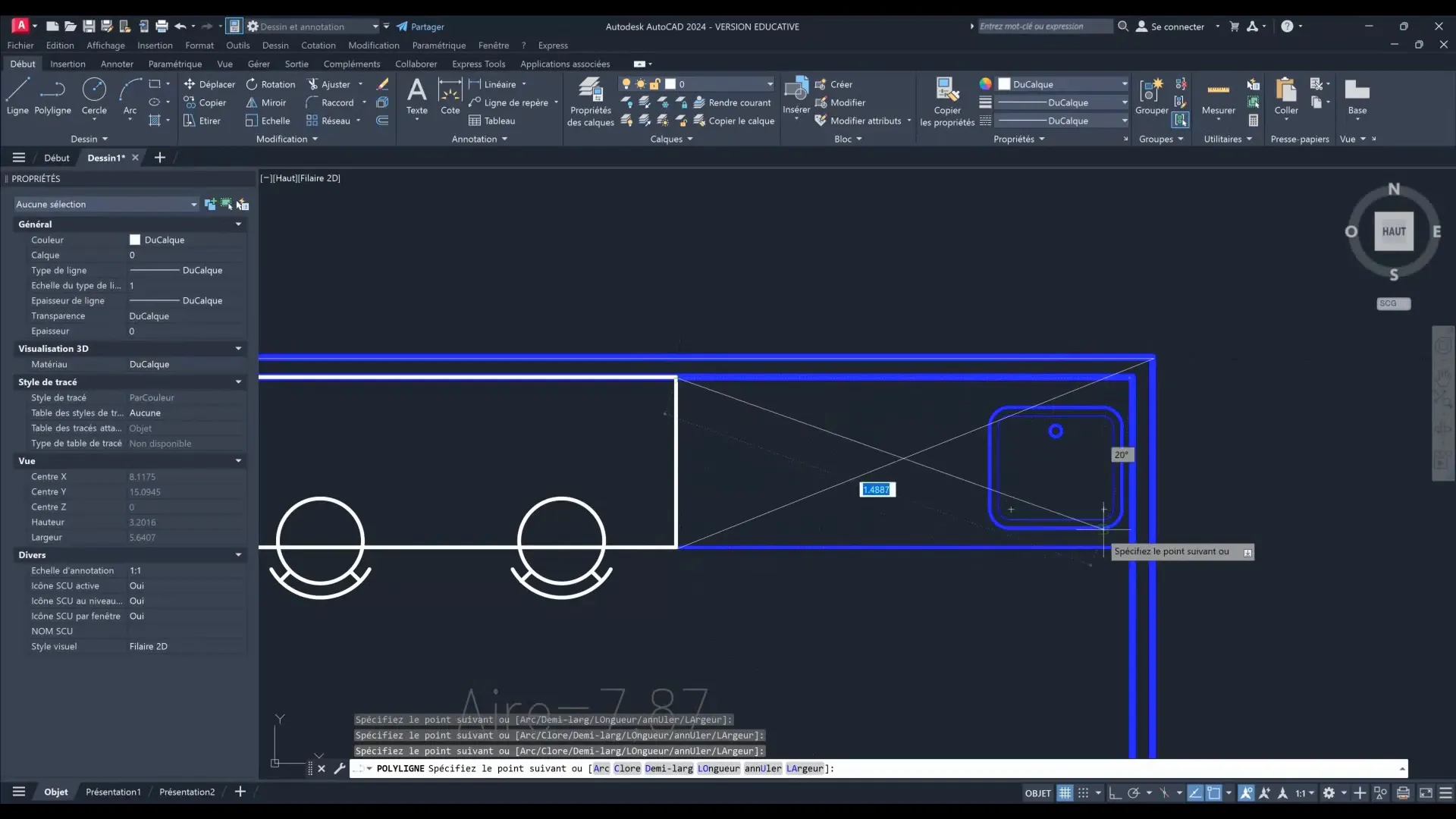Click the search magnifier icon
This screenshot has width=1456, height=819.
coord(1123,27)
